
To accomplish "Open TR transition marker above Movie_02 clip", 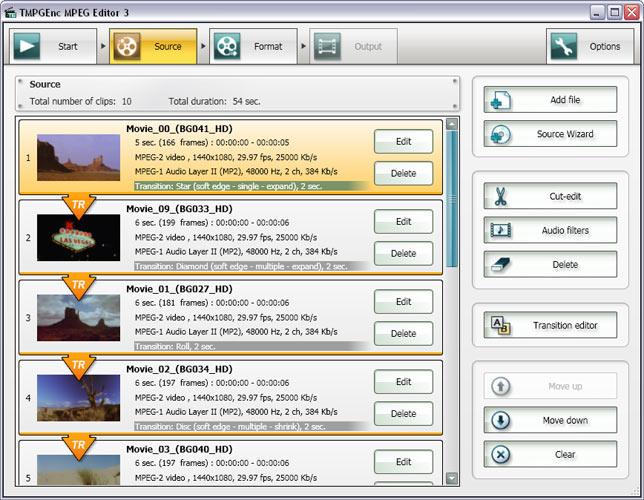I will (78, 365).
